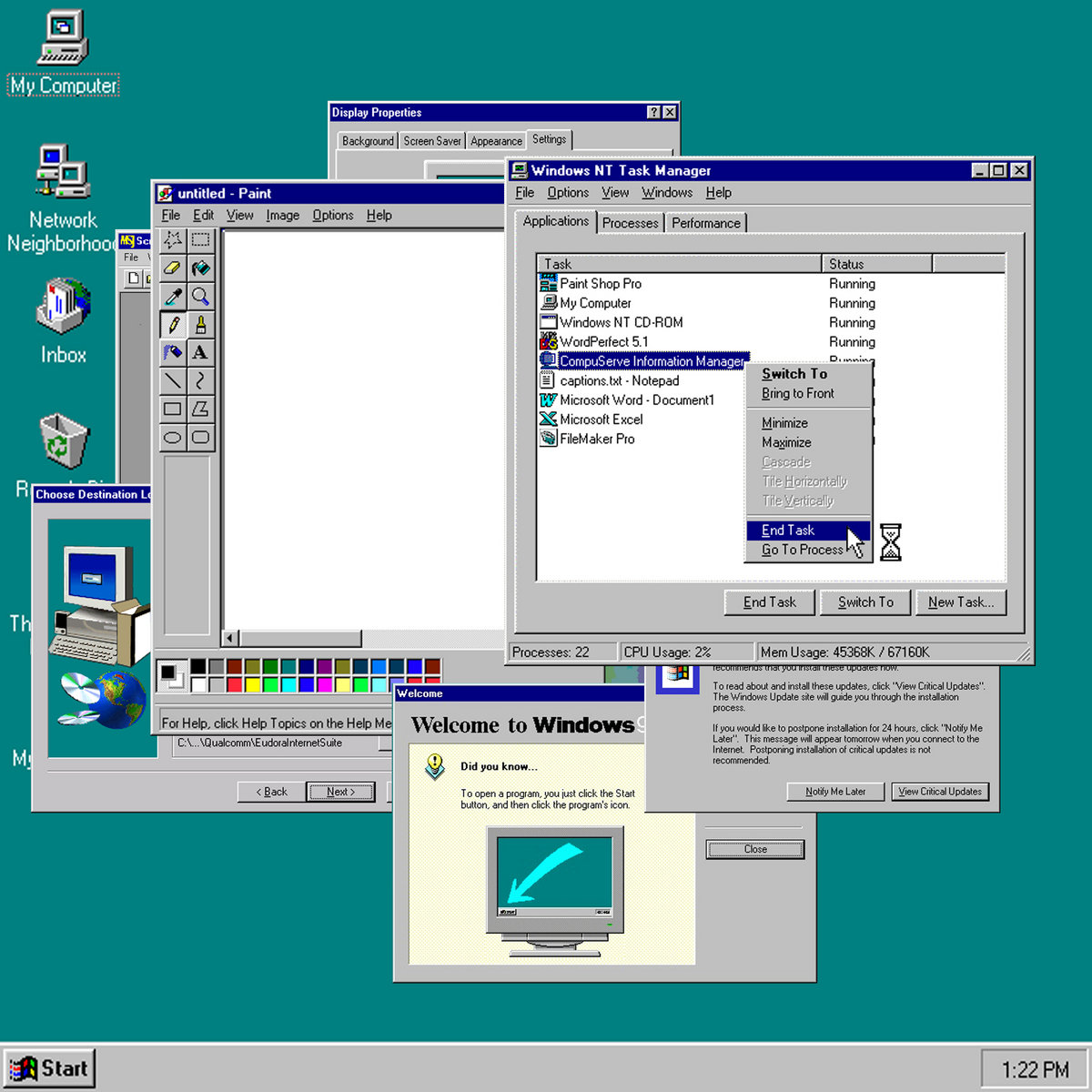Select the Fill With Color bucket tool

[x=200, y=268]
